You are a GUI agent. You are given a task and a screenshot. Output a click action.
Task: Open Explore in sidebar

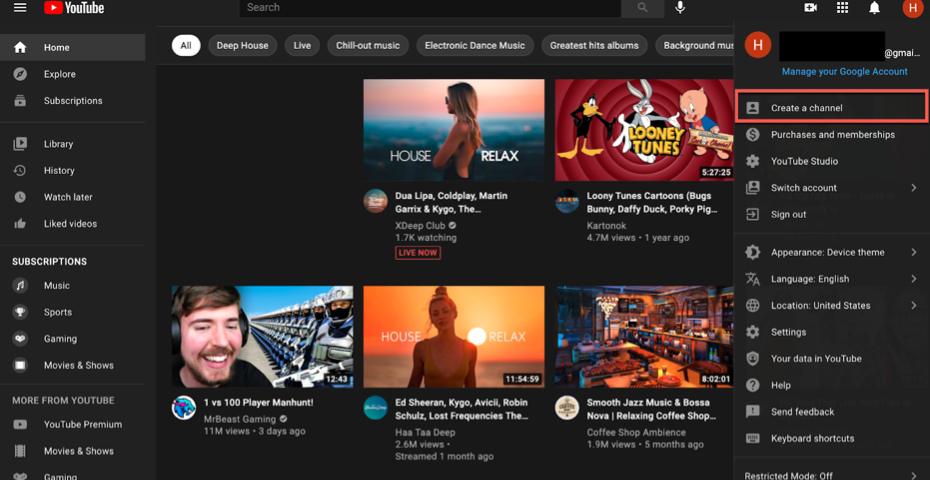tap(72, 74)
